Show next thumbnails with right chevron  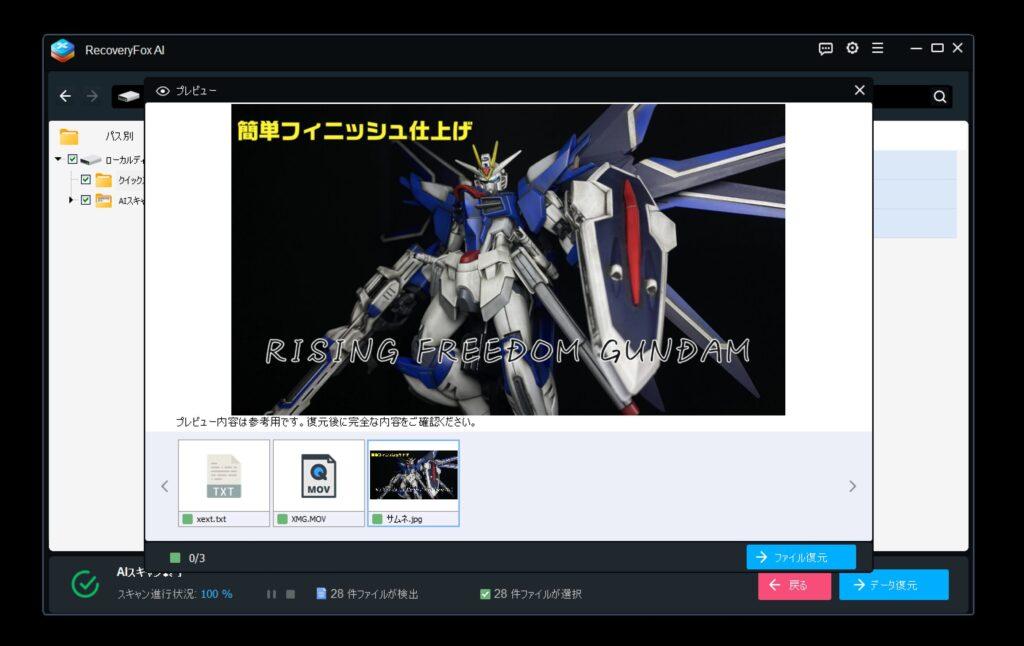click(x=852, y=486)
